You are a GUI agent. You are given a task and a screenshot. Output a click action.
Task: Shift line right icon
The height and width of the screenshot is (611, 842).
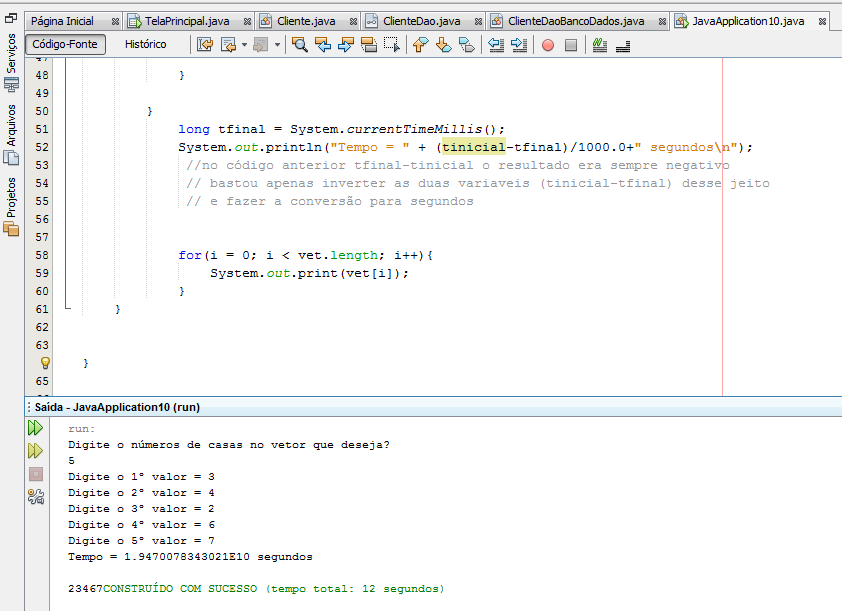pyautogui.click(x=519, y=45)
